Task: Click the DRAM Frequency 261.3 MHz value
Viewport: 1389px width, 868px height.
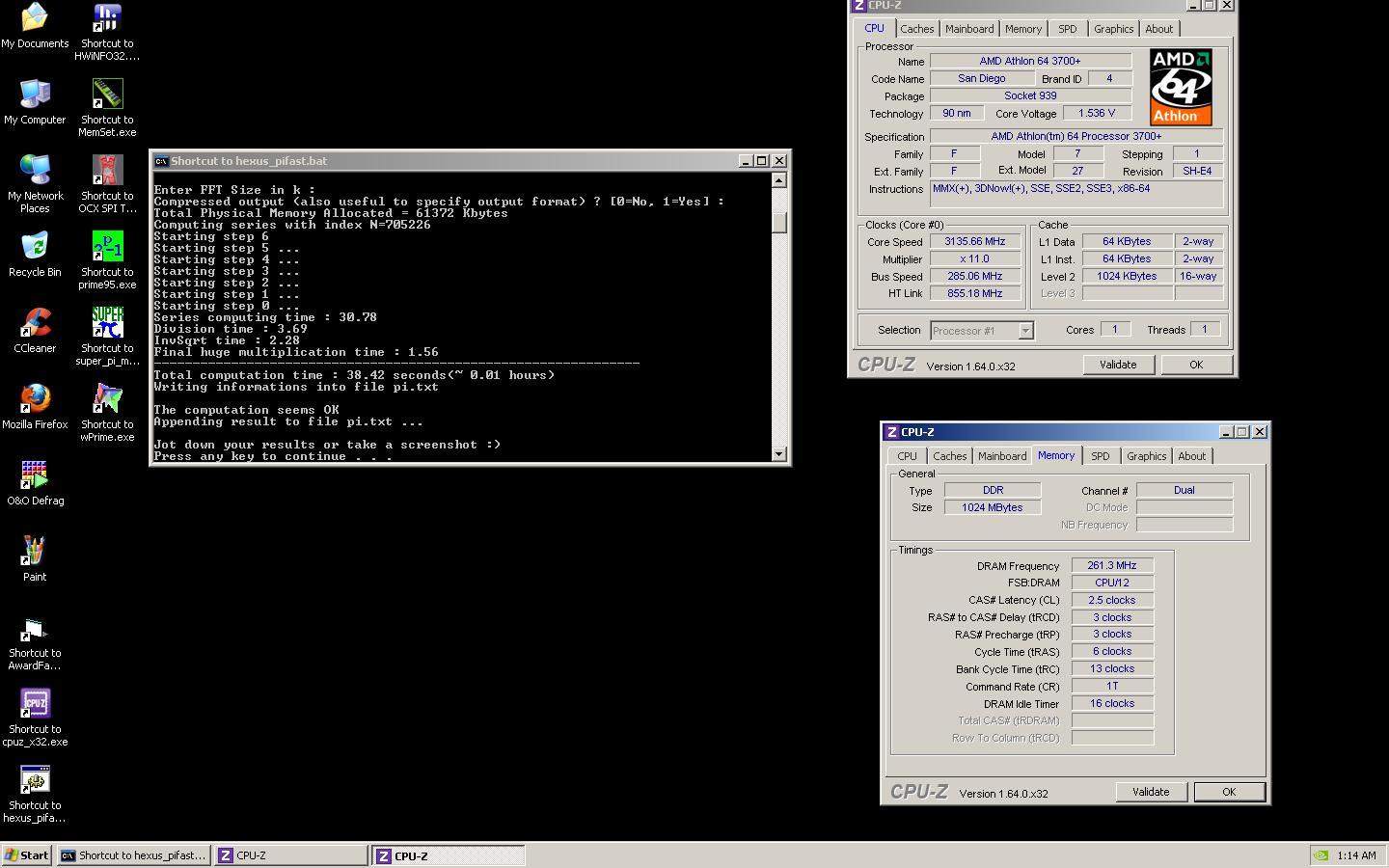Action: coord(1112,566)
